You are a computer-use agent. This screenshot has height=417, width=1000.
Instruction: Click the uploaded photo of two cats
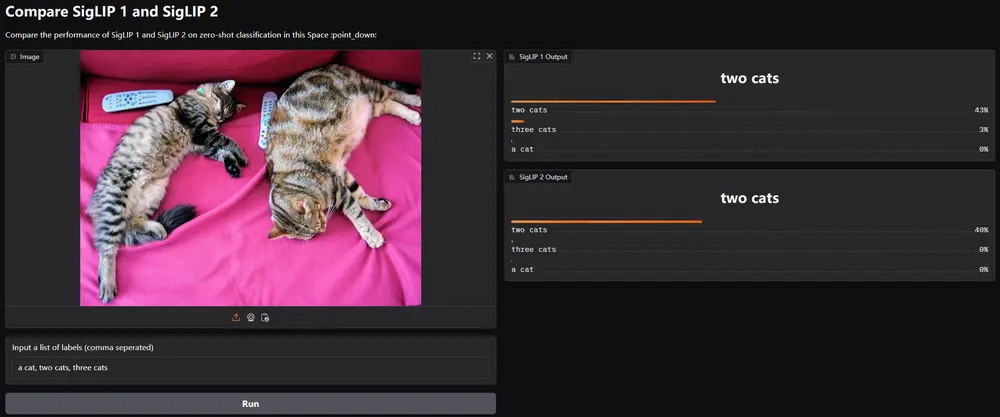(251, 178)
